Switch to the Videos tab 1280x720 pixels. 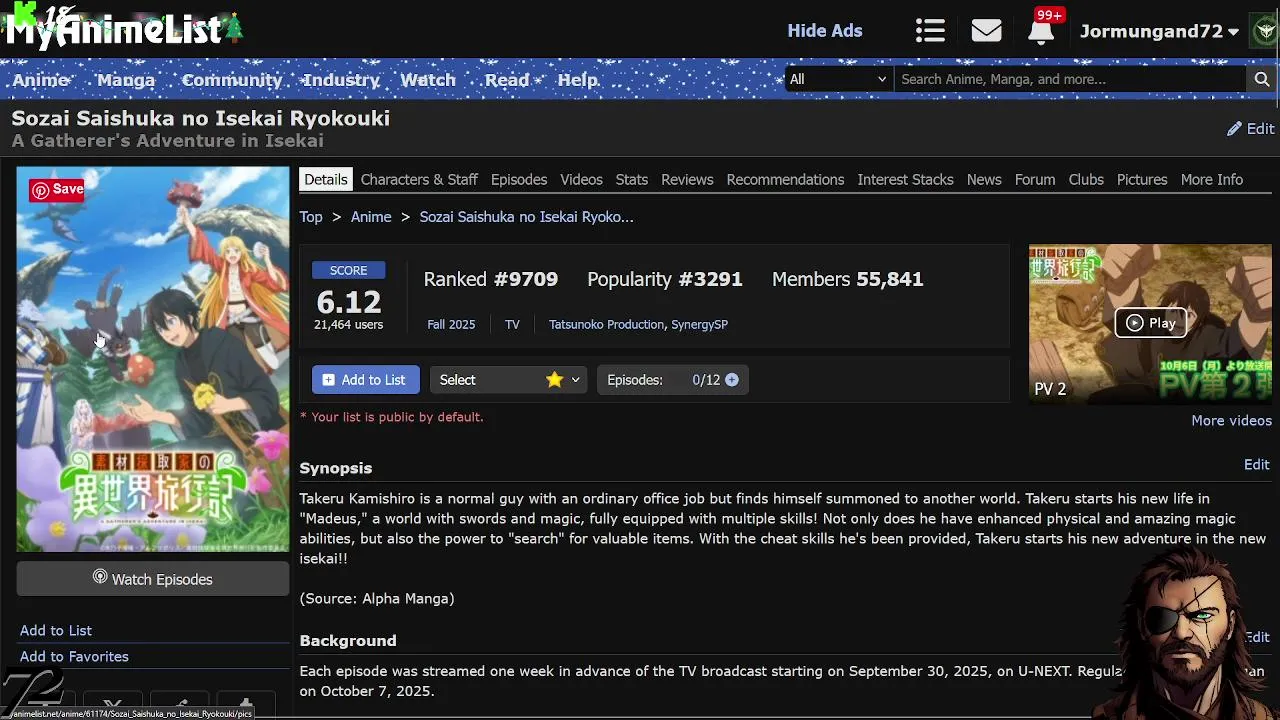click(x=581, y=180)
